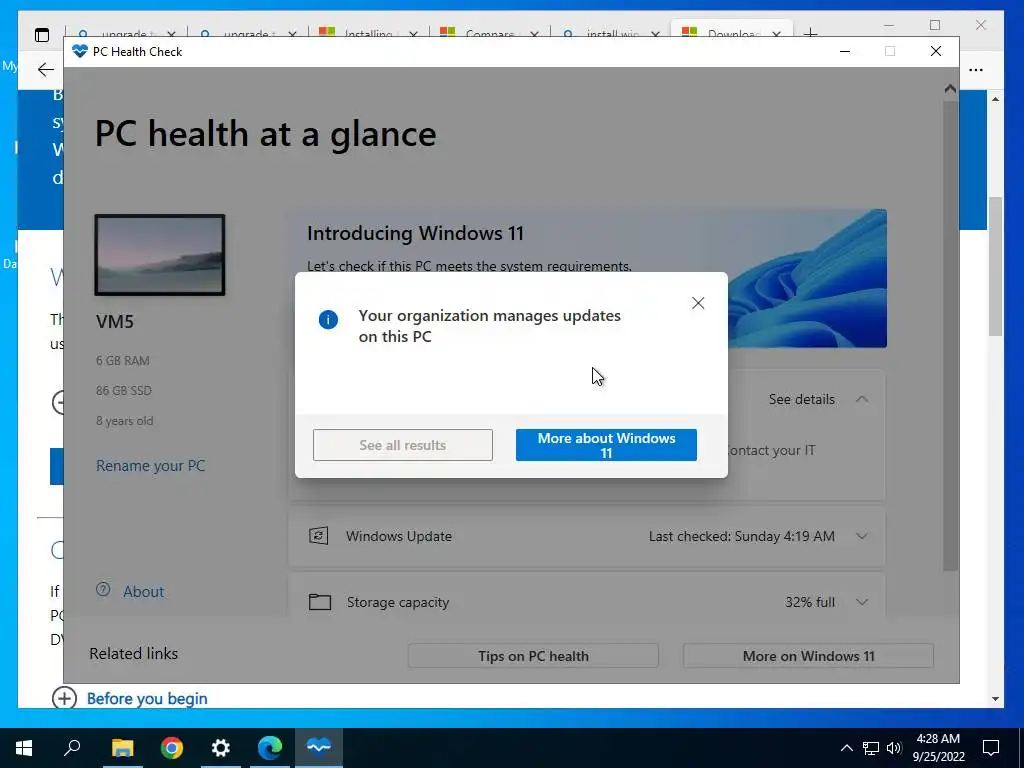Switch to the Compare browser tab

point(489,33)
